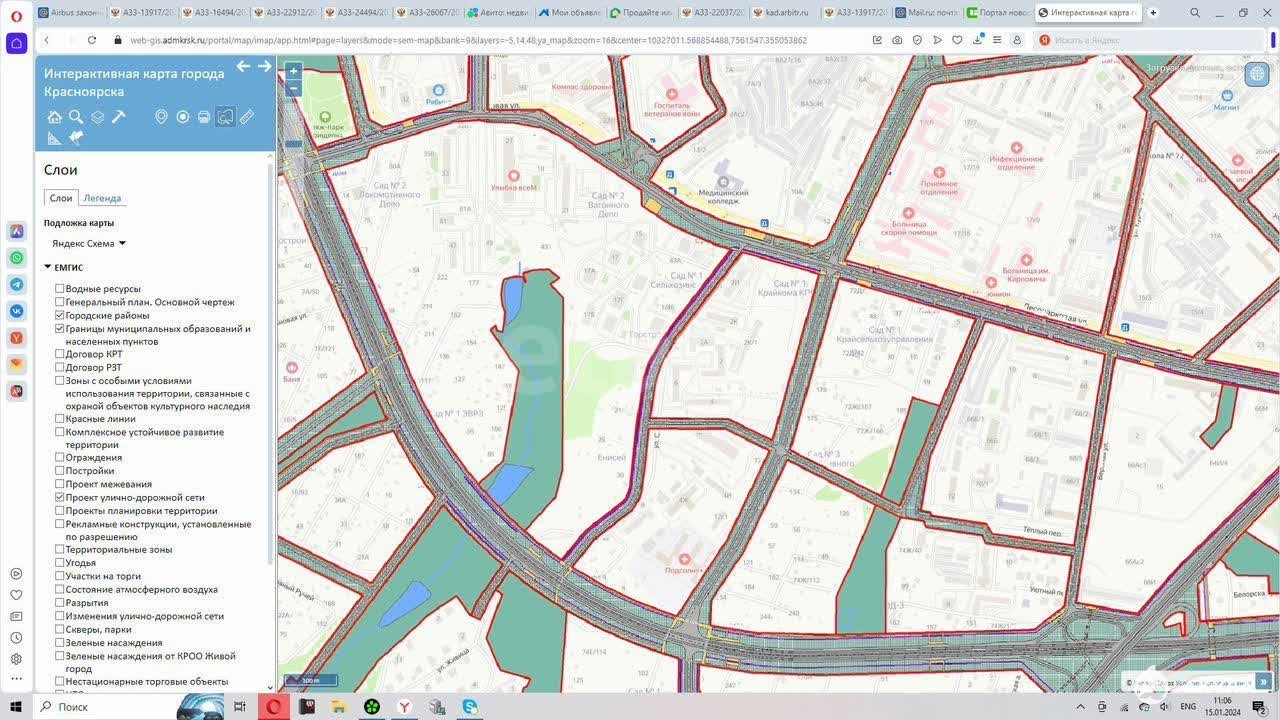Click the hammer tools icon

click(119, 117)
